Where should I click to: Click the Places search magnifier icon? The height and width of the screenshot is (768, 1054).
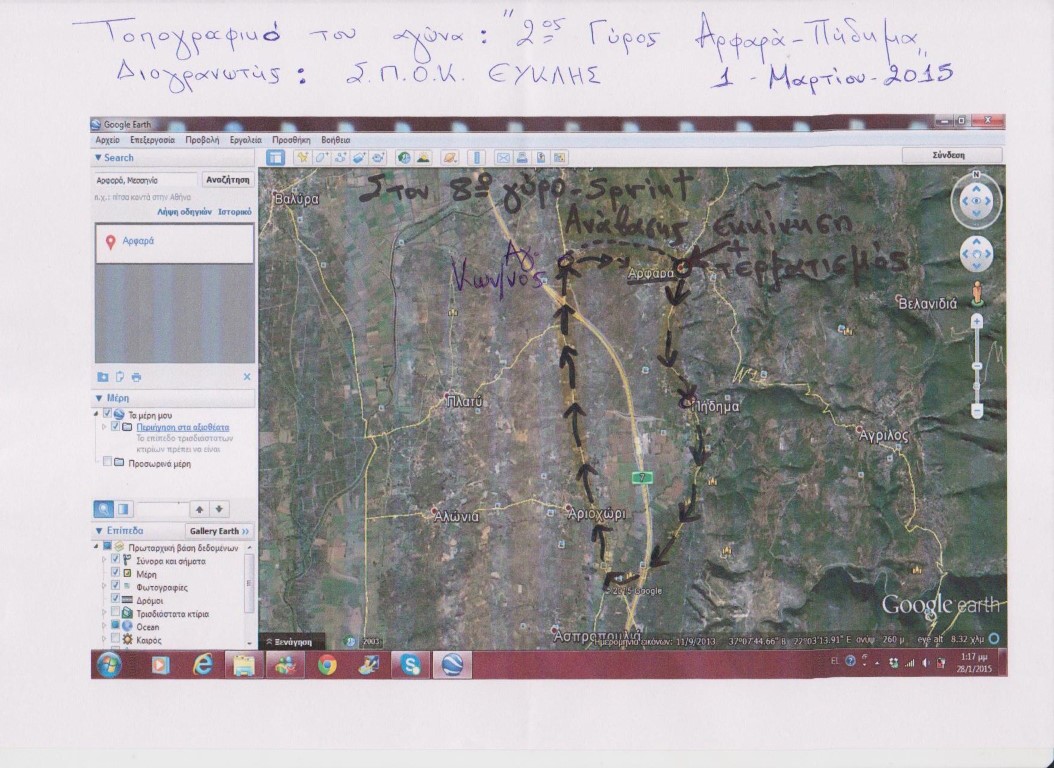pyautogui.click(x=103, y=509)
